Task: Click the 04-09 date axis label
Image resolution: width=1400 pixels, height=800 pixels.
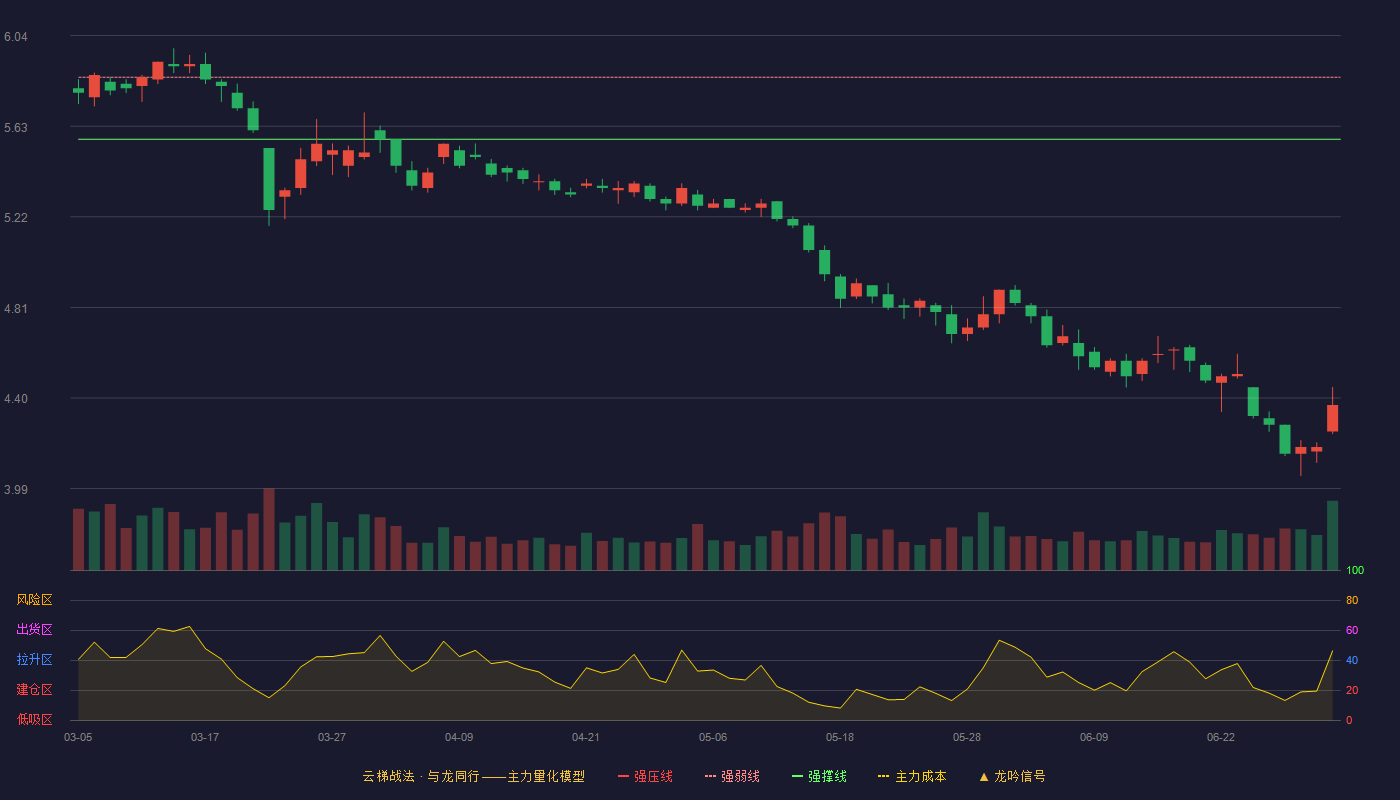Action: (x=459, y=737)
